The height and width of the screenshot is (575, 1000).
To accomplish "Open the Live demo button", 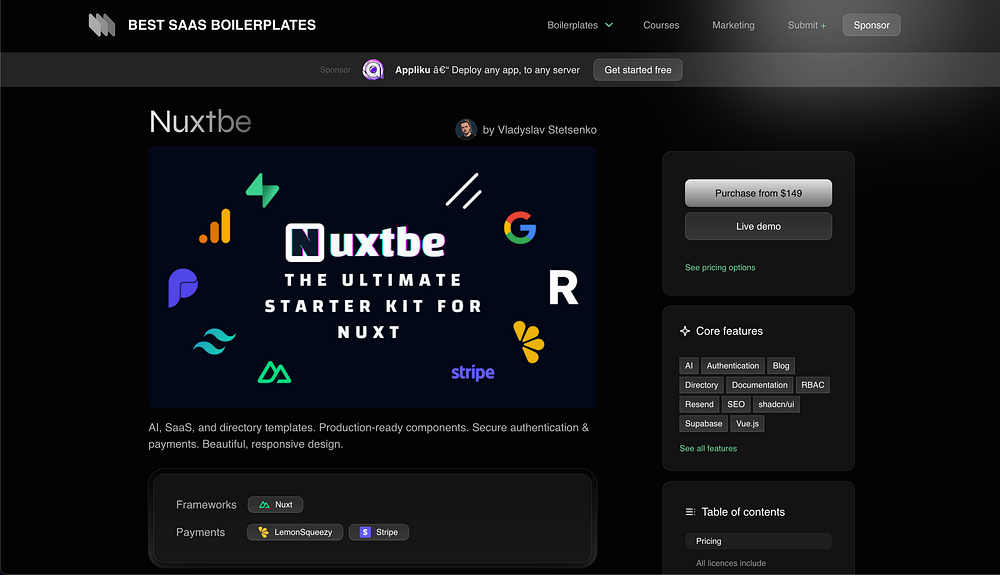I will [x=758, y=226].
